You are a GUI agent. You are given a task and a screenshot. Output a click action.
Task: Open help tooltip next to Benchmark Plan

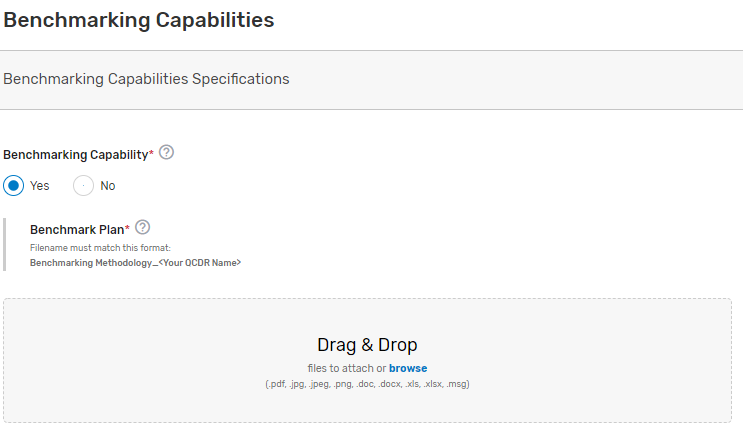point(142,227)
